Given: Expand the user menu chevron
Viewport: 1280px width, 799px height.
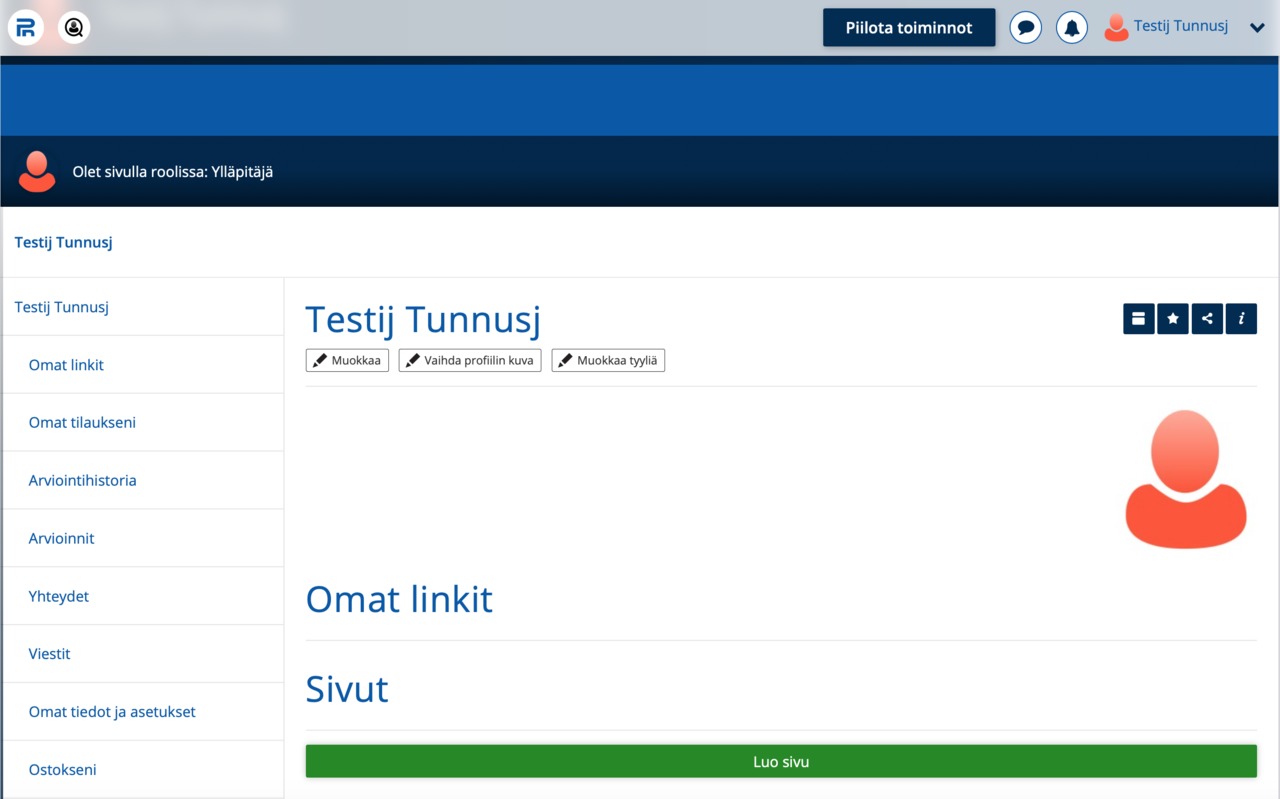Looking at the screenshot, I should pyautogui.click(x=1257, y=28).
